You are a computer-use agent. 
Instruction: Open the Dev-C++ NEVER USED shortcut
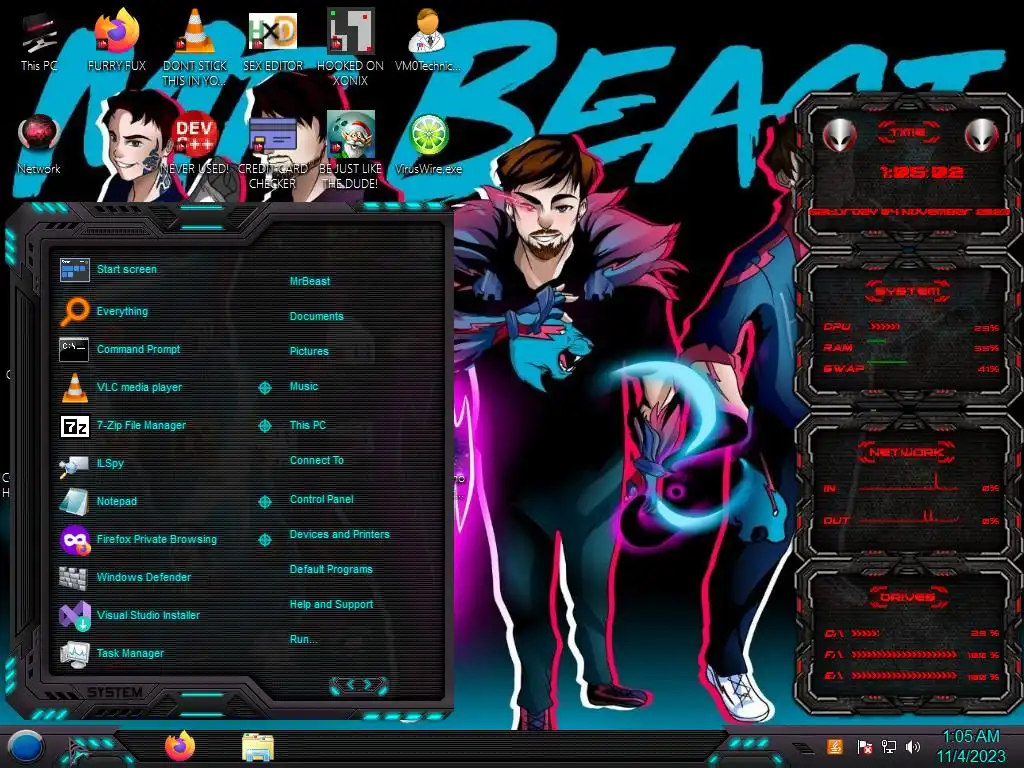point(195,144)
